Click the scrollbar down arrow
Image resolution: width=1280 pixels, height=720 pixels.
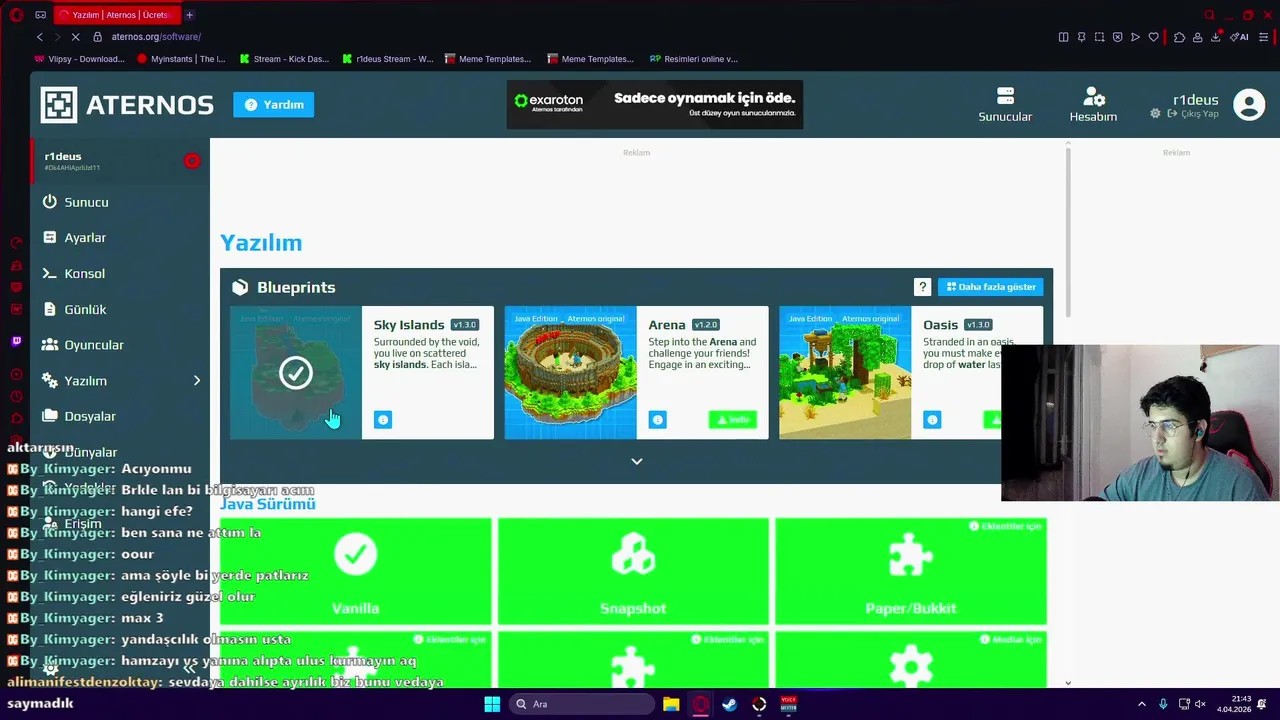1068,683
